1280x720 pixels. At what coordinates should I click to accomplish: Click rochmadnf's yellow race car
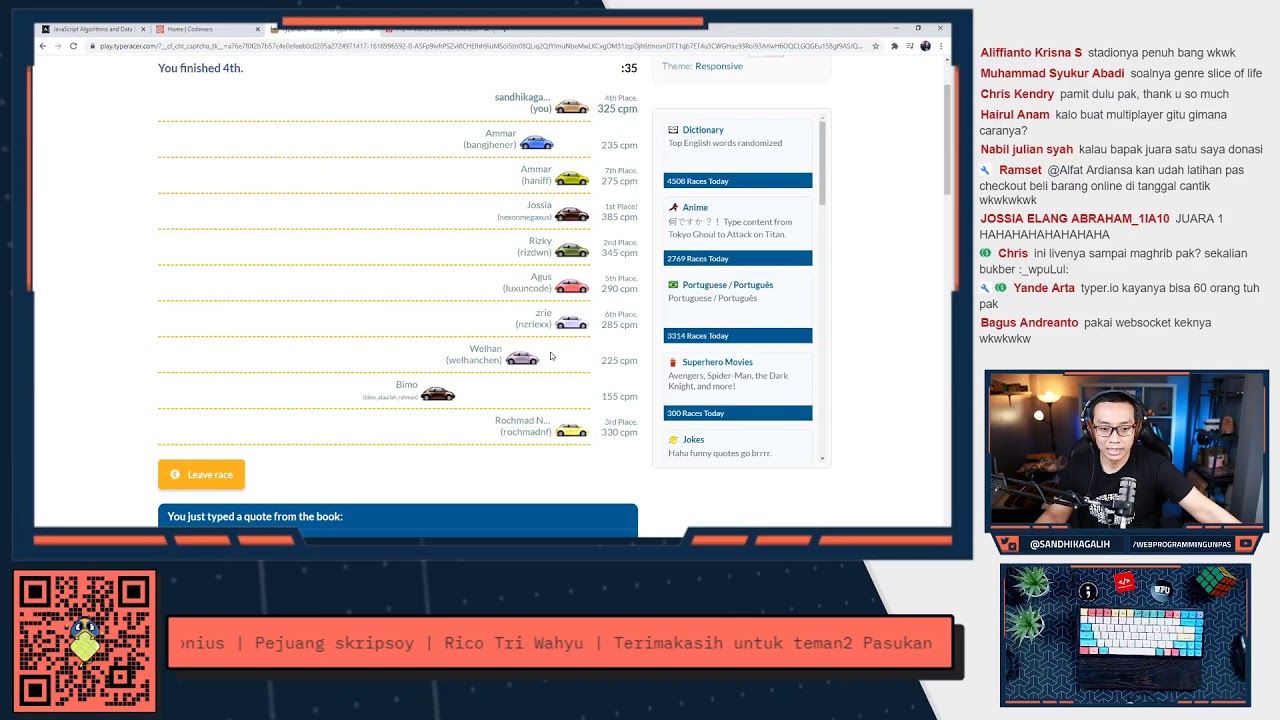click(x=572, y=431)
